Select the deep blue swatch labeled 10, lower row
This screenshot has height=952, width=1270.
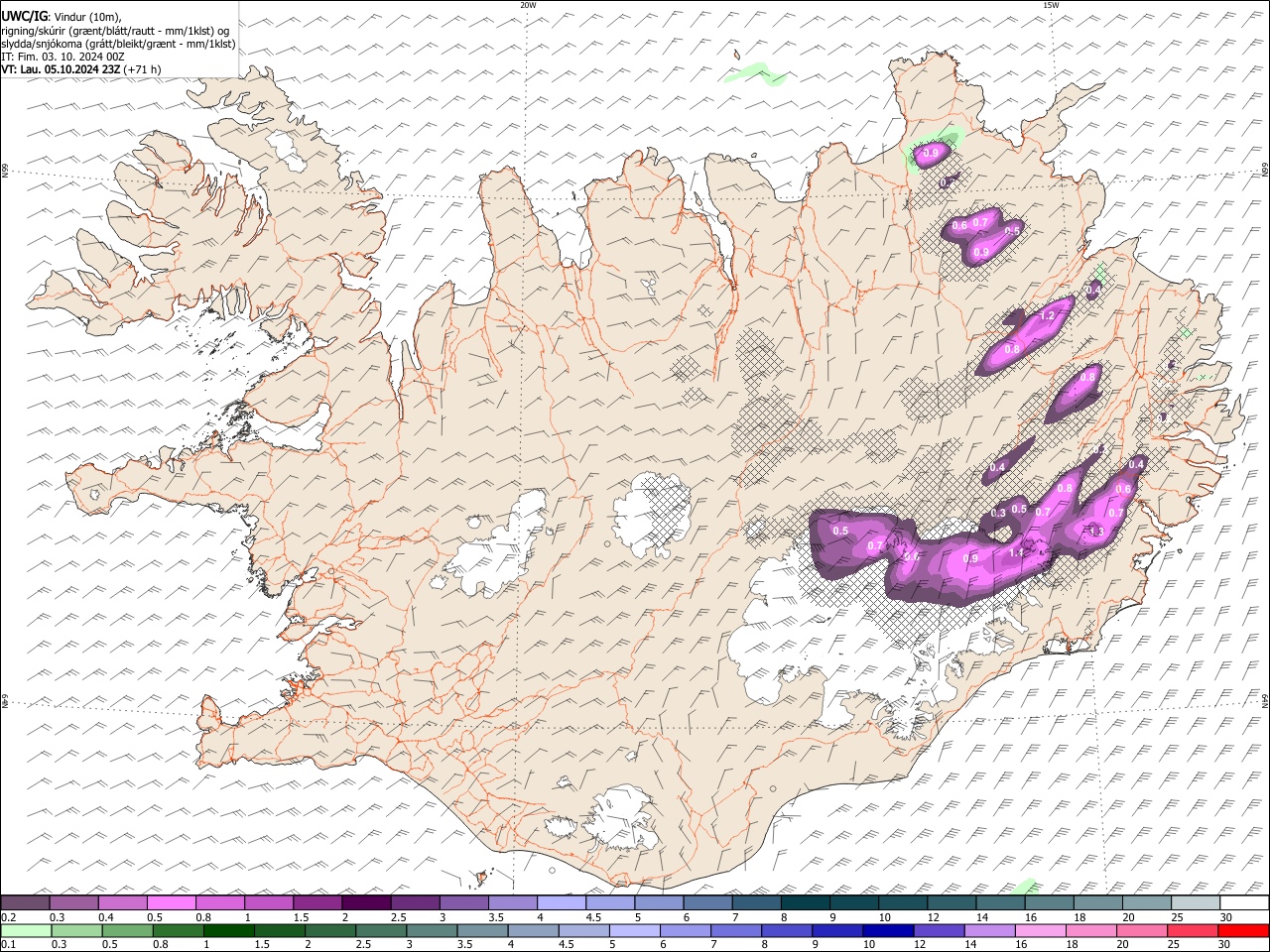(888, 930)
